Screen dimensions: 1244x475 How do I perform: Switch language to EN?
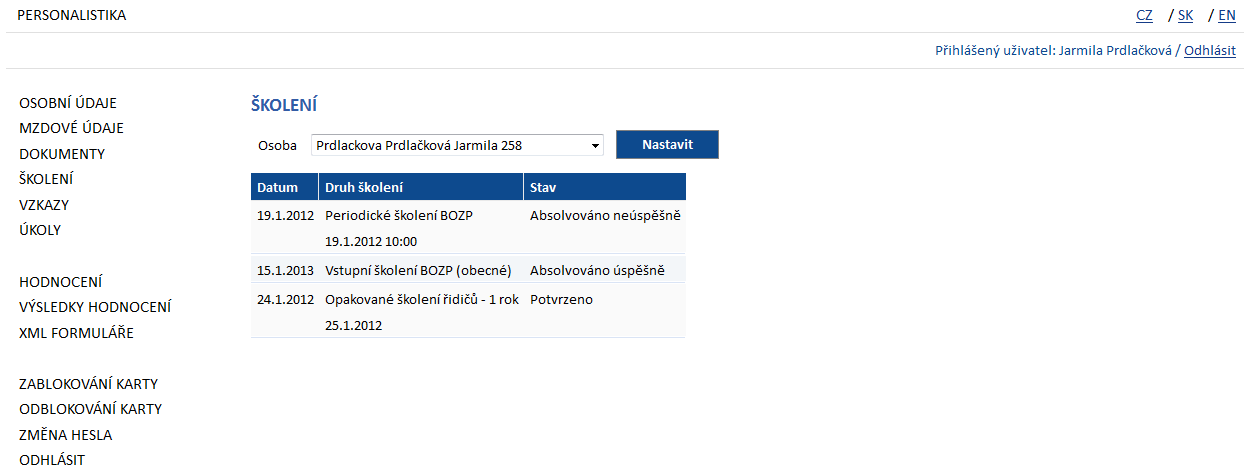pos(1227,15)
